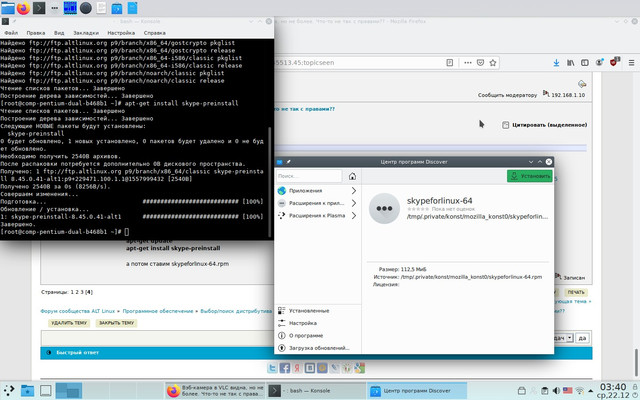Click the Firefox page vertical scrollbar

636,363
